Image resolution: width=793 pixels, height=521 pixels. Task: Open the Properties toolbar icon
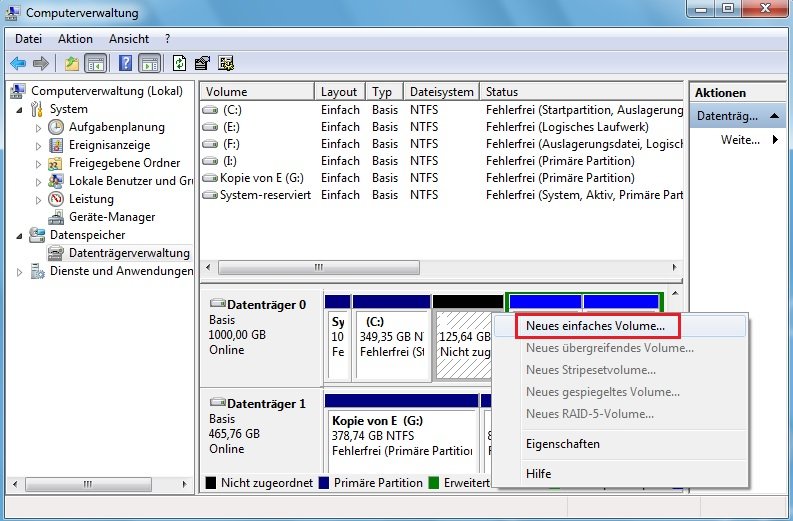(202, 63)
